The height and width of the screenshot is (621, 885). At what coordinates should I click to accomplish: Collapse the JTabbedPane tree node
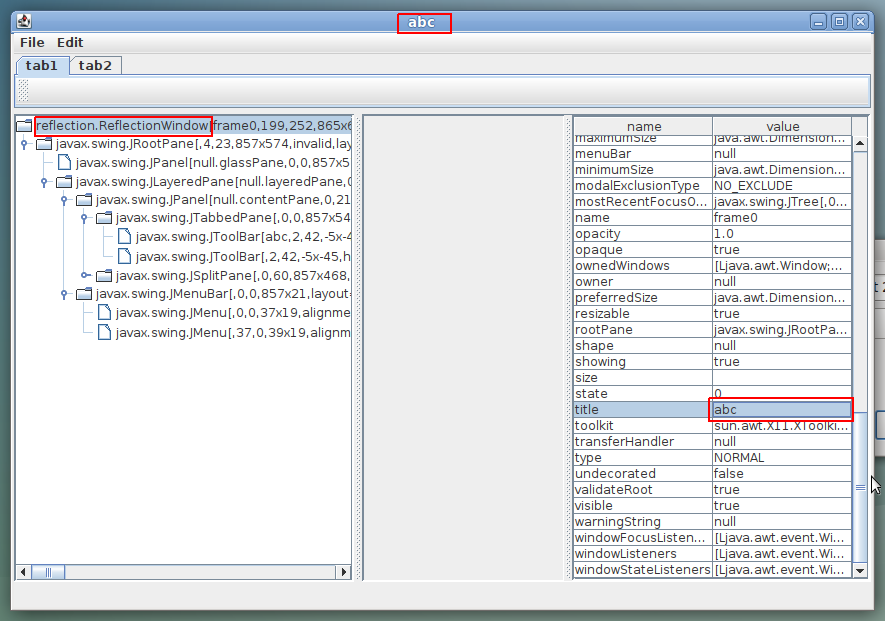click(x=86, y=218)
